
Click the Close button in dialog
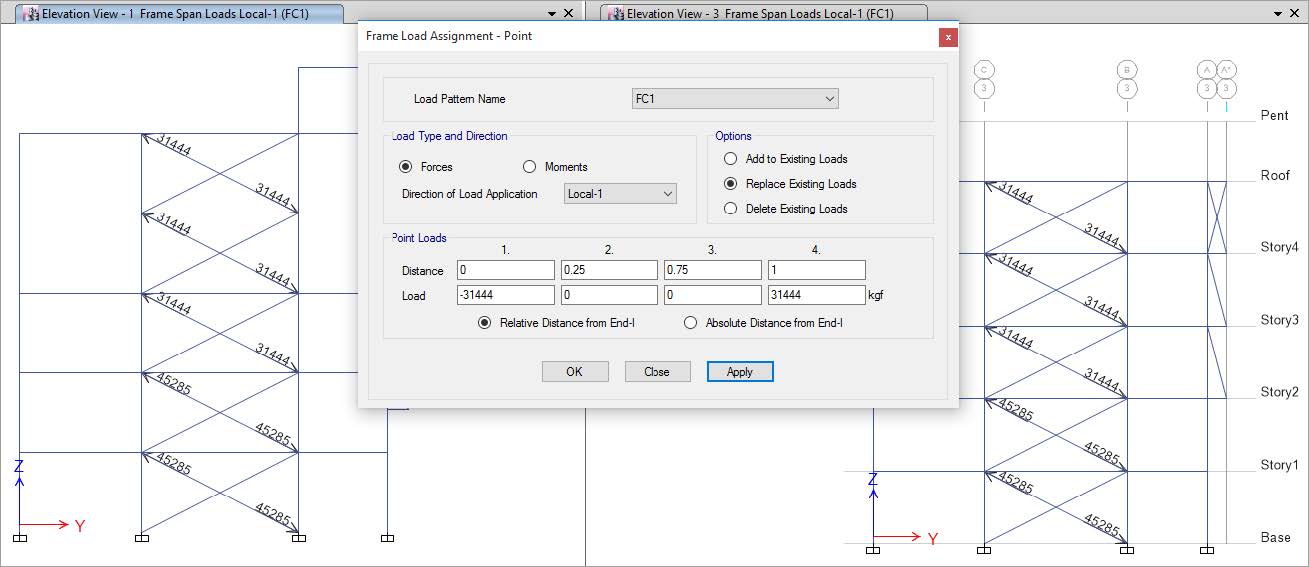tap(657, 371)
